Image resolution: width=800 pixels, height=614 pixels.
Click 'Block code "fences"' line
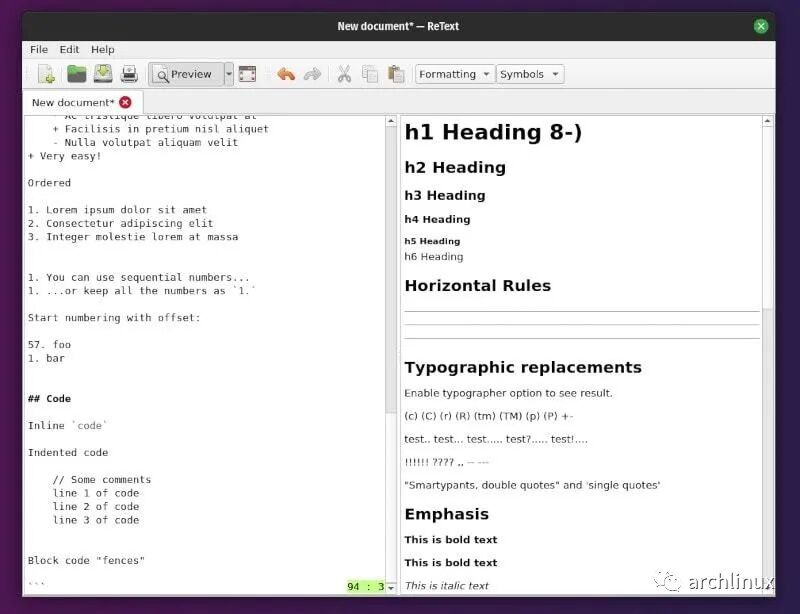(86, 560)
